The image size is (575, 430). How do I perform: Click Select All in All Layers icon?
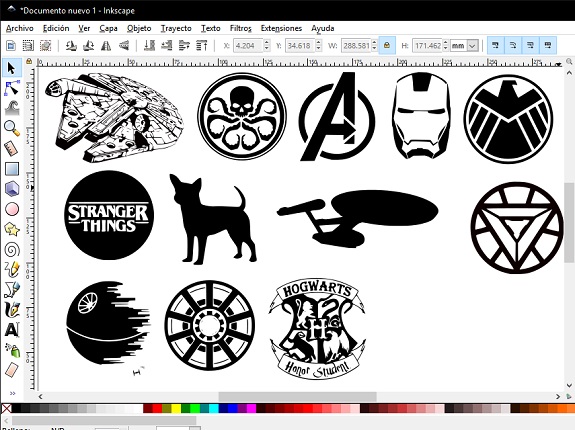(28, 45)
